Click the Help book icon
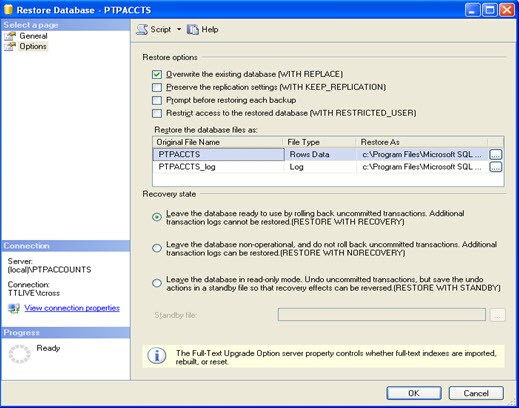This screenshot has height=408, width=519. tap(193, 30)
